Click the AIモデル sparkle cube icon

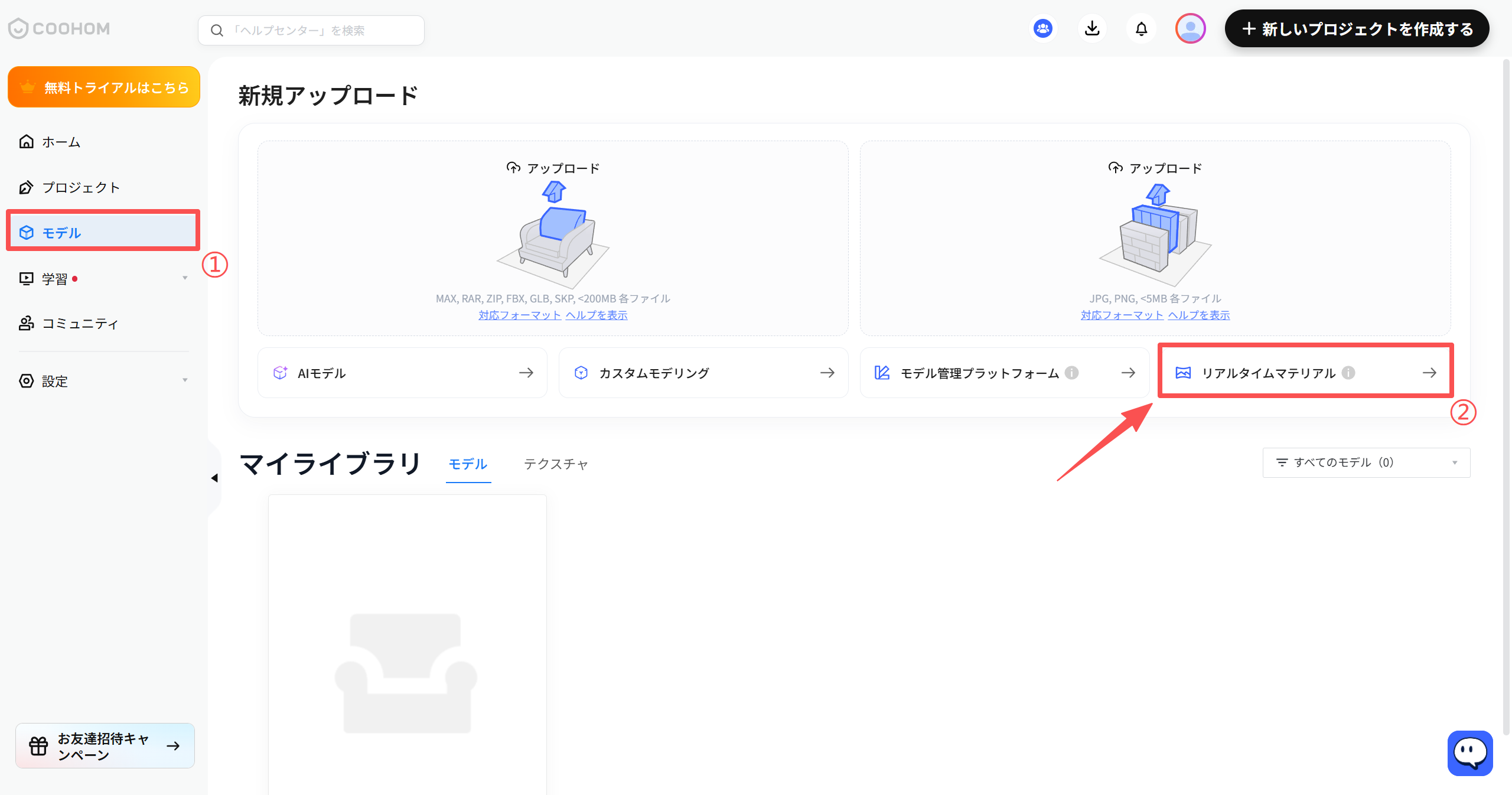click(x=281, y=373)
